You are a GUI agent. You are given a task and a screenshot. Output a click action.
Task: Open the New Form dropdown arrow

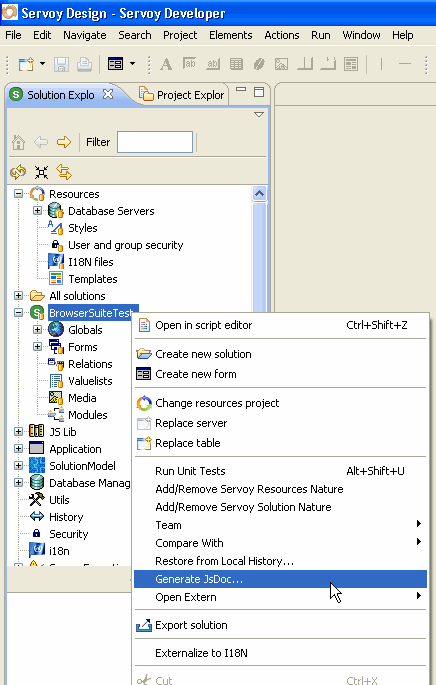[132, 64]
